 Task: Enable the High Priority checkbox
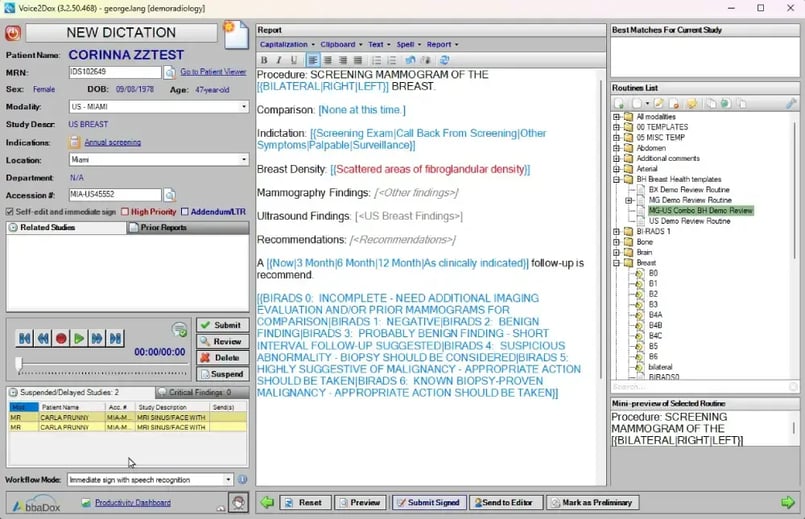tap(125, 212)
